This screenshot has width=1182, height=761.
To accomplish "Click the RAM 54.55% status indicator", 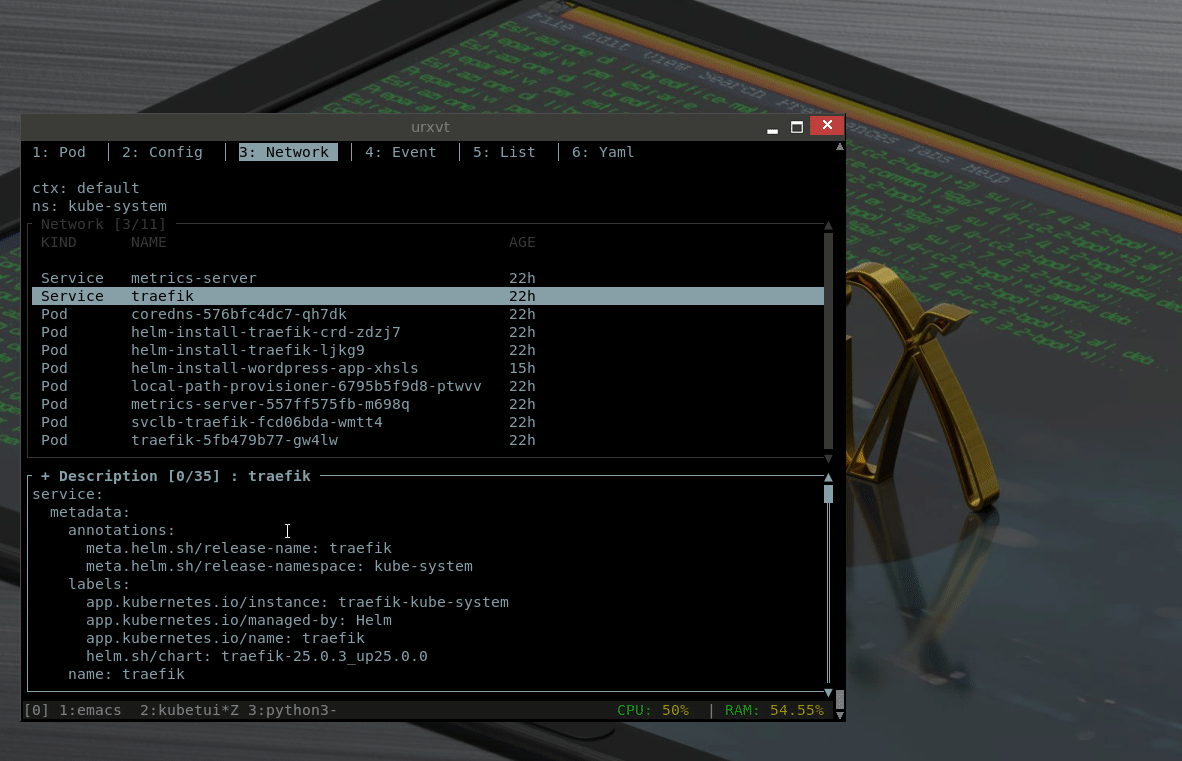I will click(x=776, y=710).
